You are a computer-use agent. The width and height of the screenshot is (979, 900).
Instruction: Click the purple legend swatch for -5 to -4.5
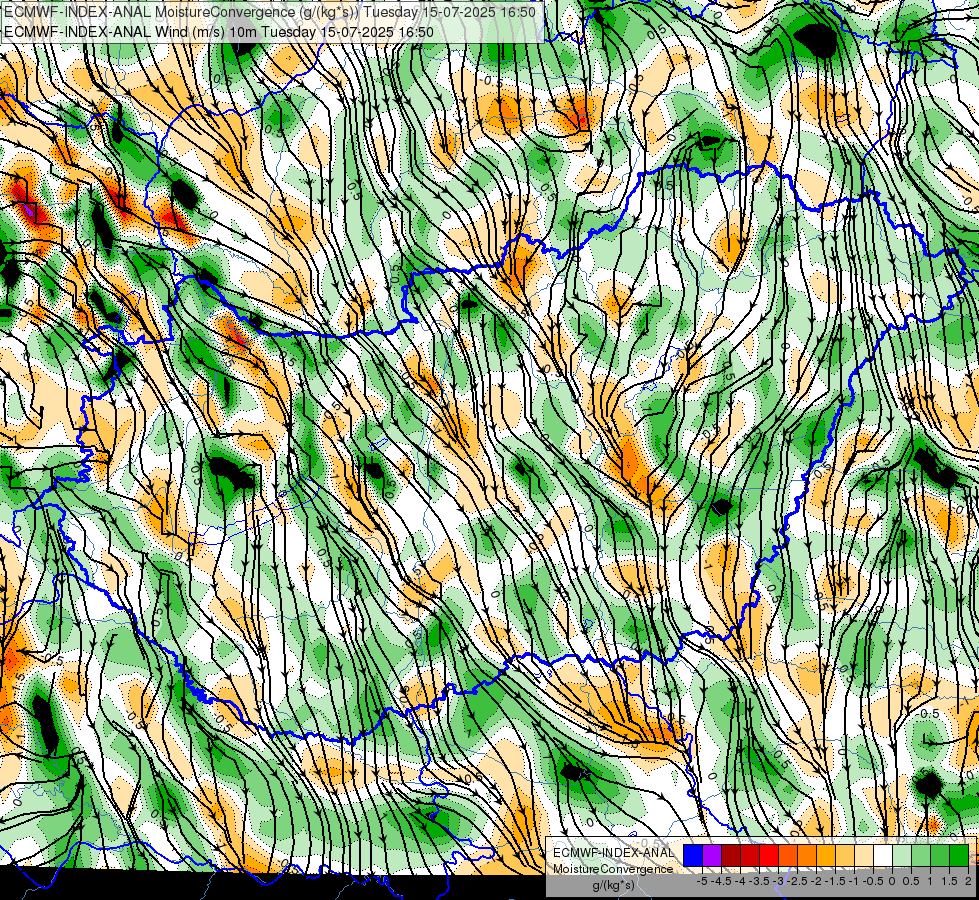tap(712, 855)
